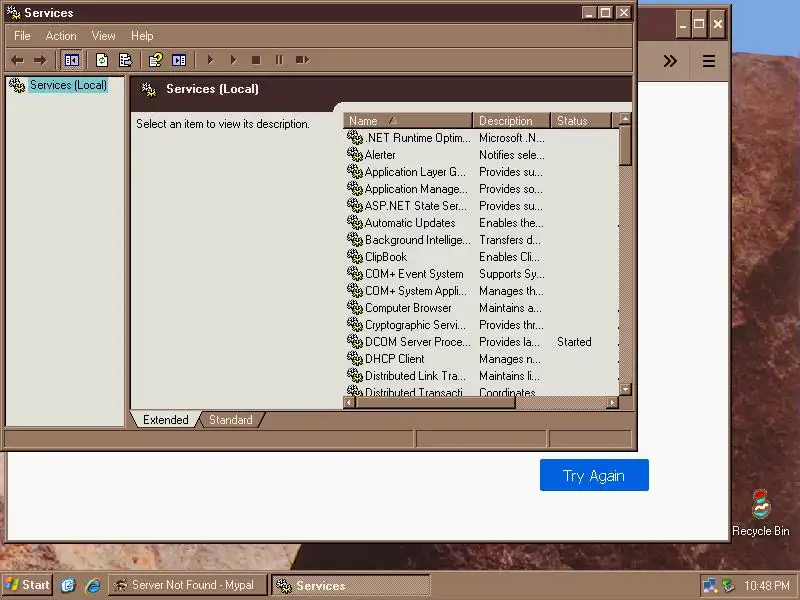Select the COM+ Event System service
Image resolution: width=800 pixels, height=600 pixels.
click(481, 274)
